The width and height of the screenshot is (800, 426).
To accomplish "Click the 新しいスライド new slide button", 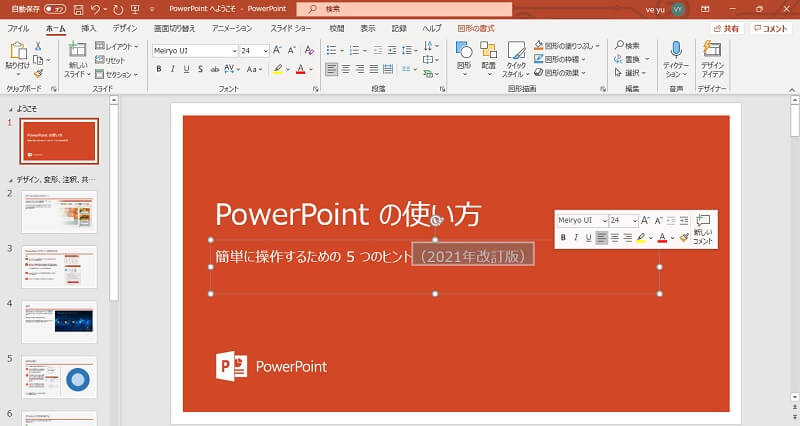I will [x=78, y=60].
